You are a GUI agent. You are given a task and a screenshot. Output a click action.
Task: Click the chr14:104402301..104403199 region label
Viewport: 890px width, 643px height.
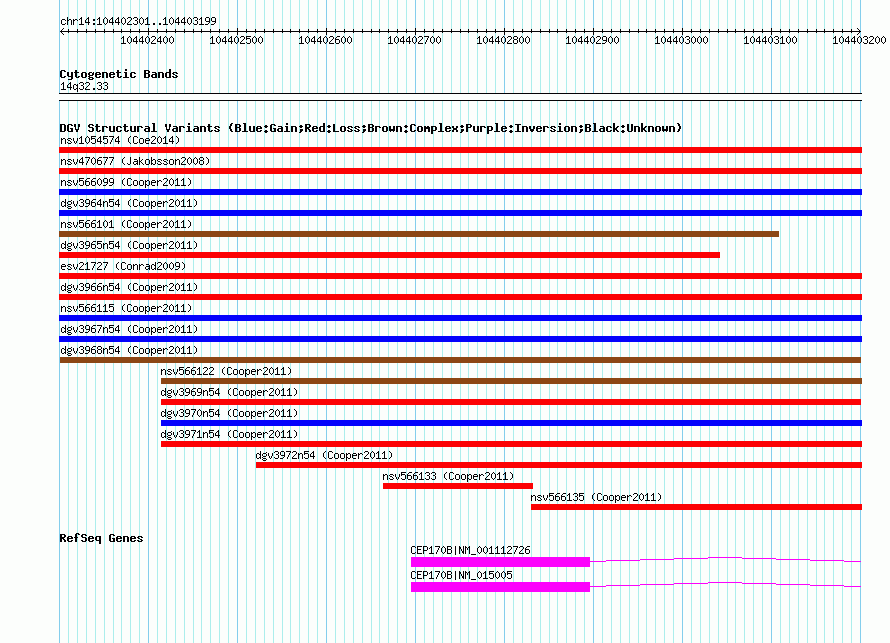coord(138,21)
